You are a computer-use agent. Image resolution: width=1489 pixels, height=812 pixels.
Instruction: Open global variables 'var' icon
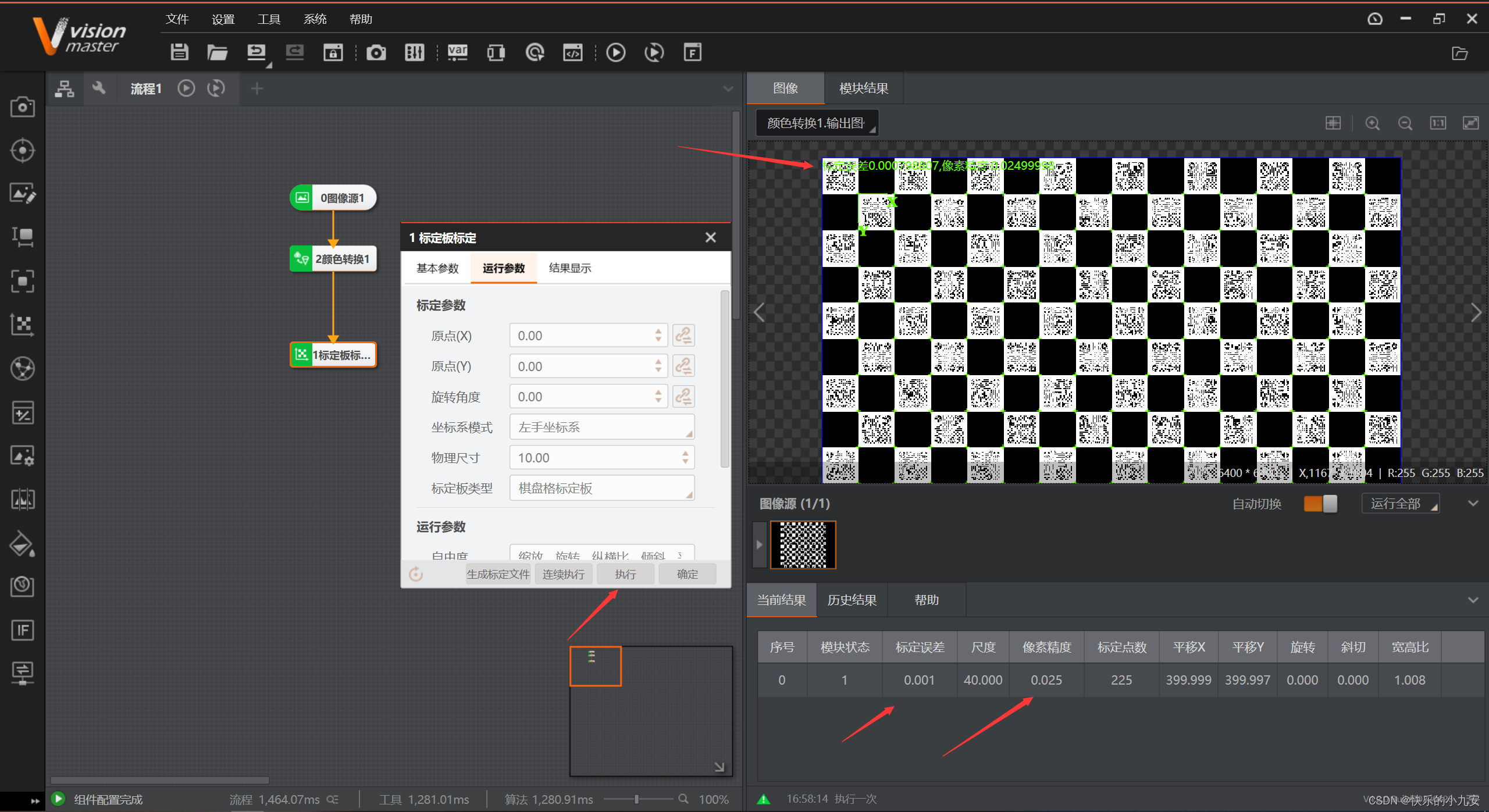pyautogui.click(x=458, y=52)
